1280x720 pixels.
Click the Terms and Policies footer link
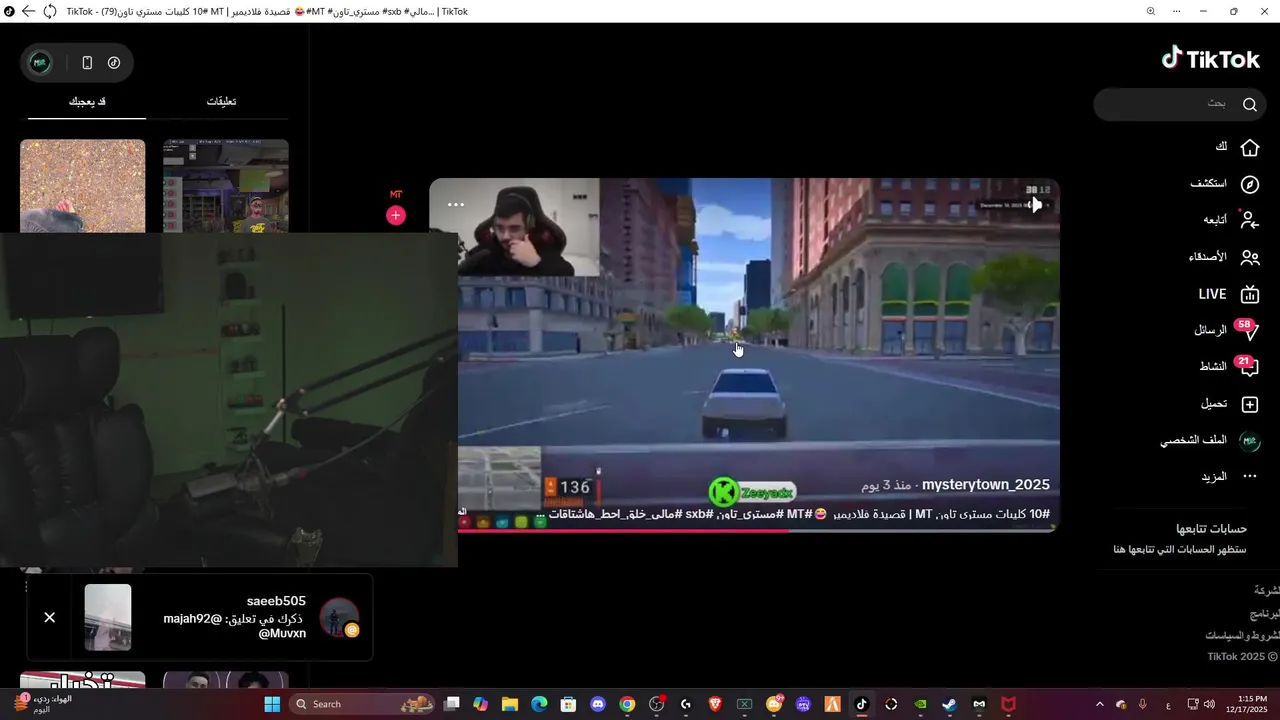[1242, 635]
